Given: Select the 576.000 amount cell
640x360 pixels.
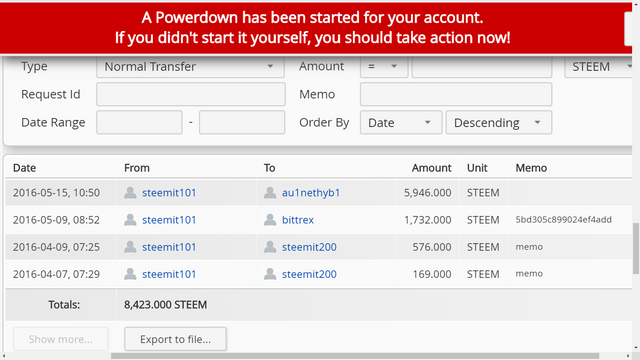Looking at the screenshot, I should [x=432, y=247].
